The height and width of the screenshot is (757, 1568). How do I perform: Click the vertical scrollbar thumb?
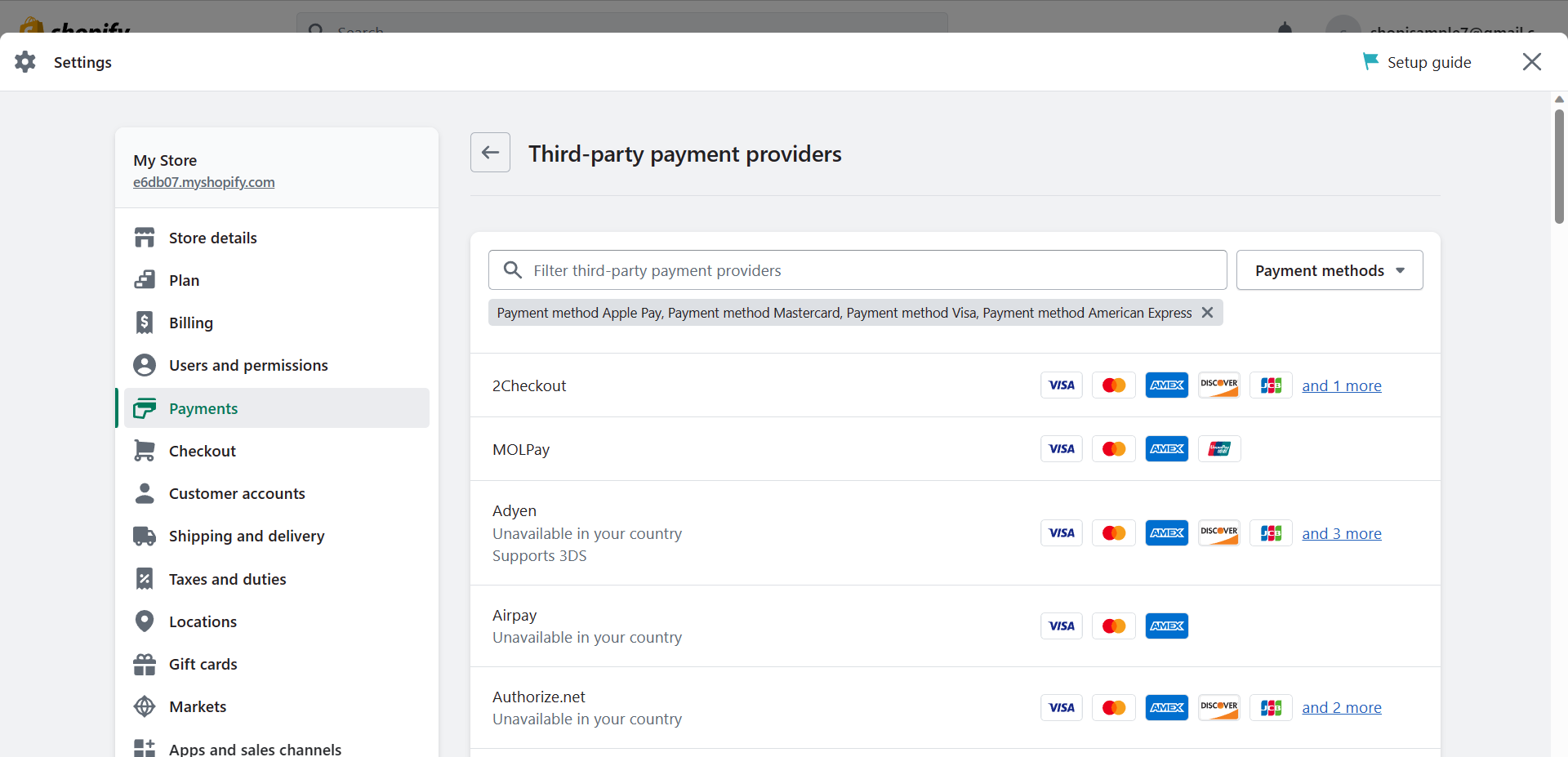(x=1559, y=167)
